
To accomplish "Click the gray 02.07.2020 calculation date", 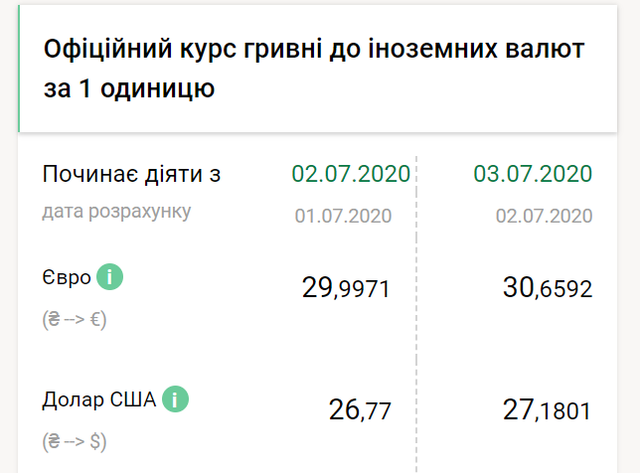I will 544,216.
